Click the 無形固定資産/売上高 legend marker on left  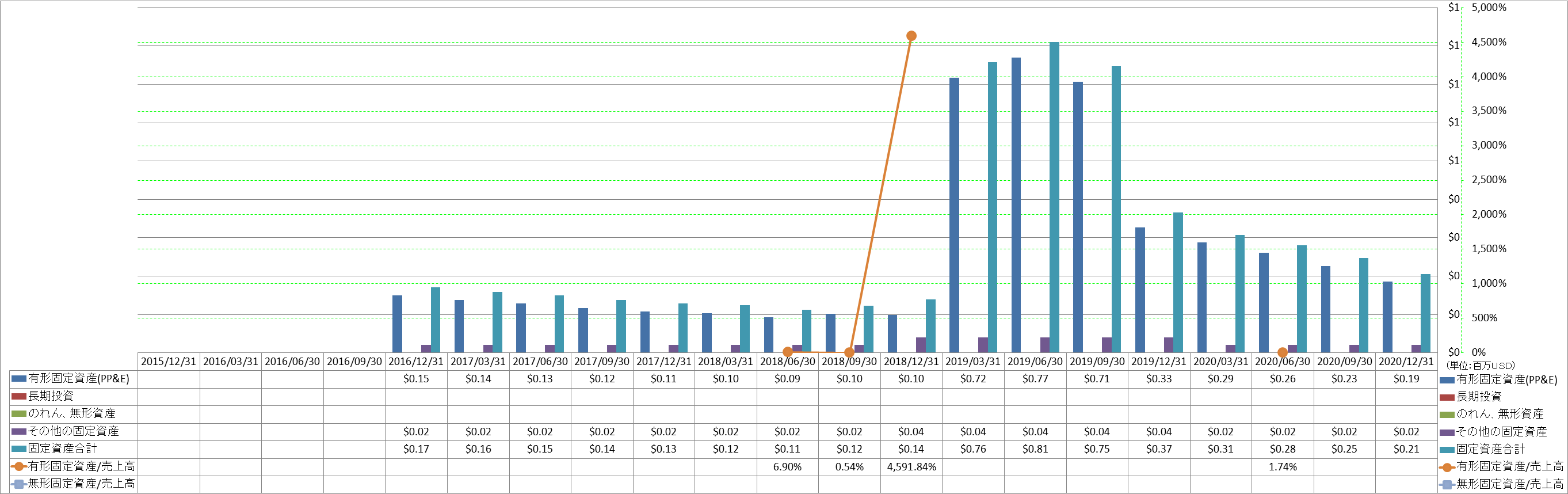pyautogui.click(x=19, y=484)
